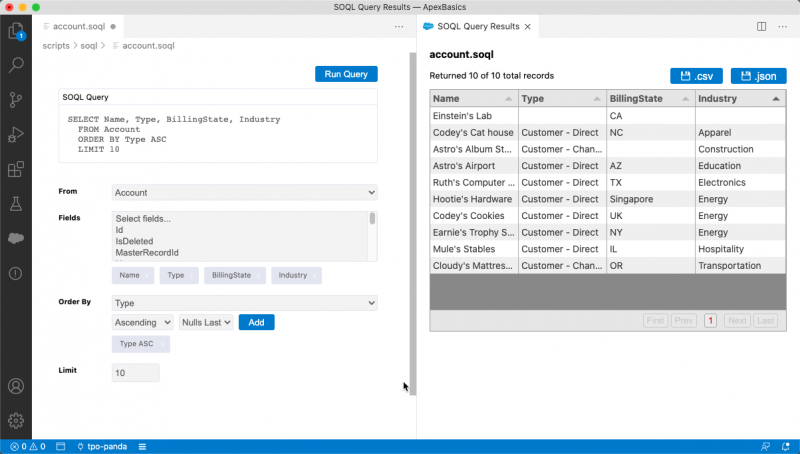The image size is (800, 454).
Task: Click the Last page button
Action: pos(765,321)
